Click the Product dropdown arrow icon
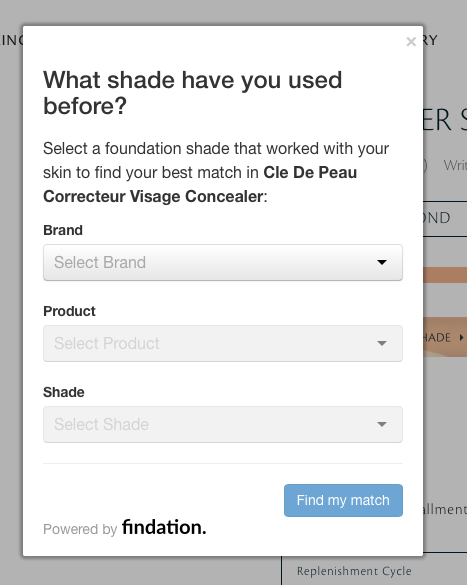 pyautogui.click(x=382, y=343)
